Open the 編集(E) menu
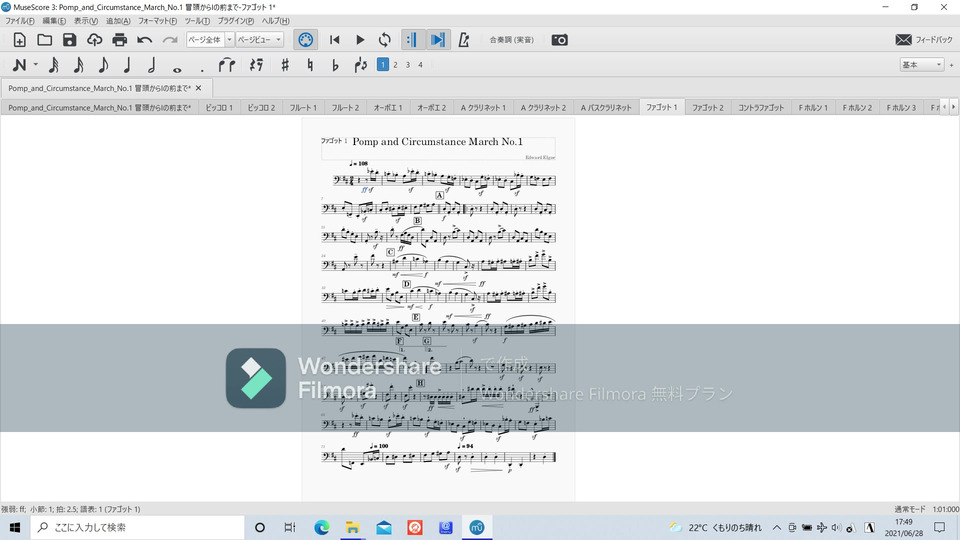The width and height of the screenshot is (960, 540). click(x=54, y=21)
